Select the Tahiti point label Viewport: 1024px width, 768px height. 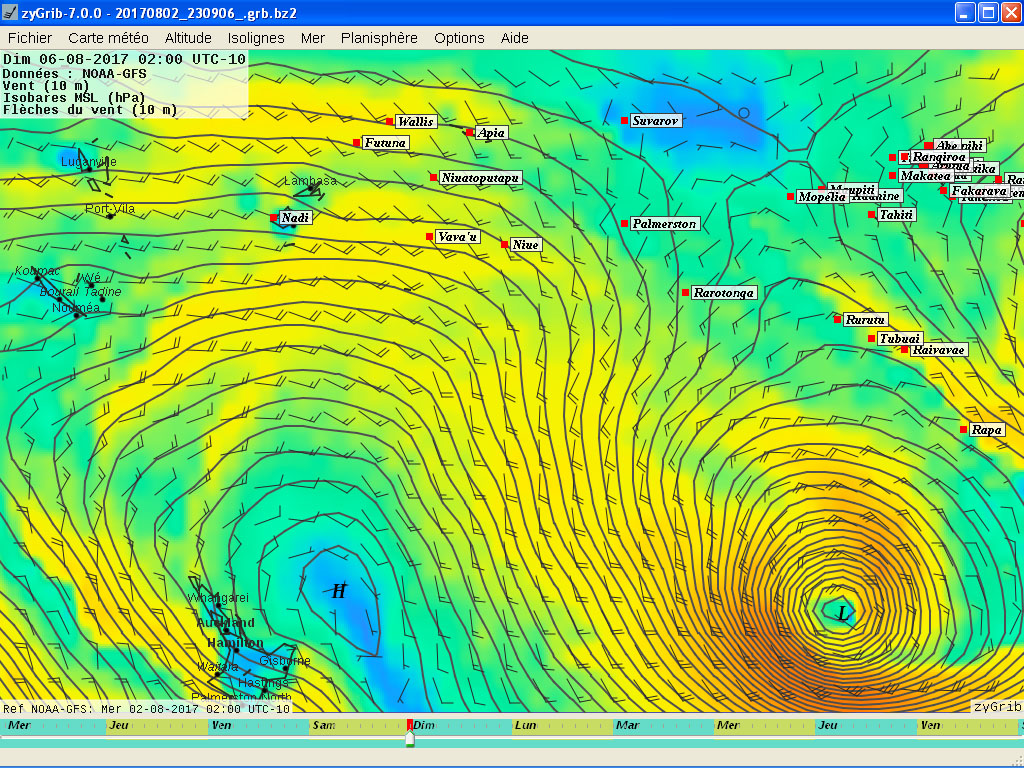tap(897, 215)
